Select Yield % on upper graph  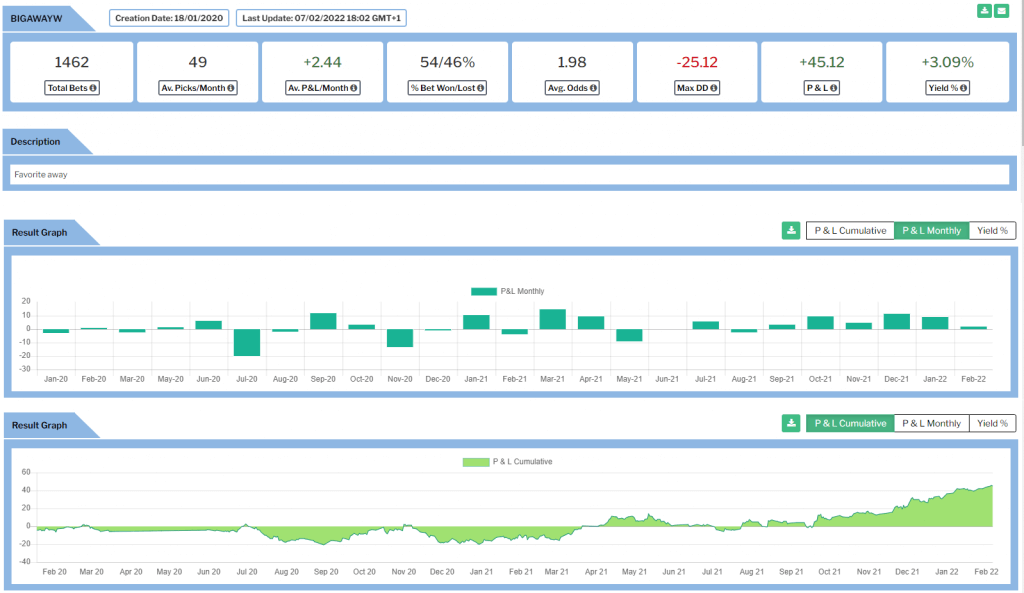[992, 230]
